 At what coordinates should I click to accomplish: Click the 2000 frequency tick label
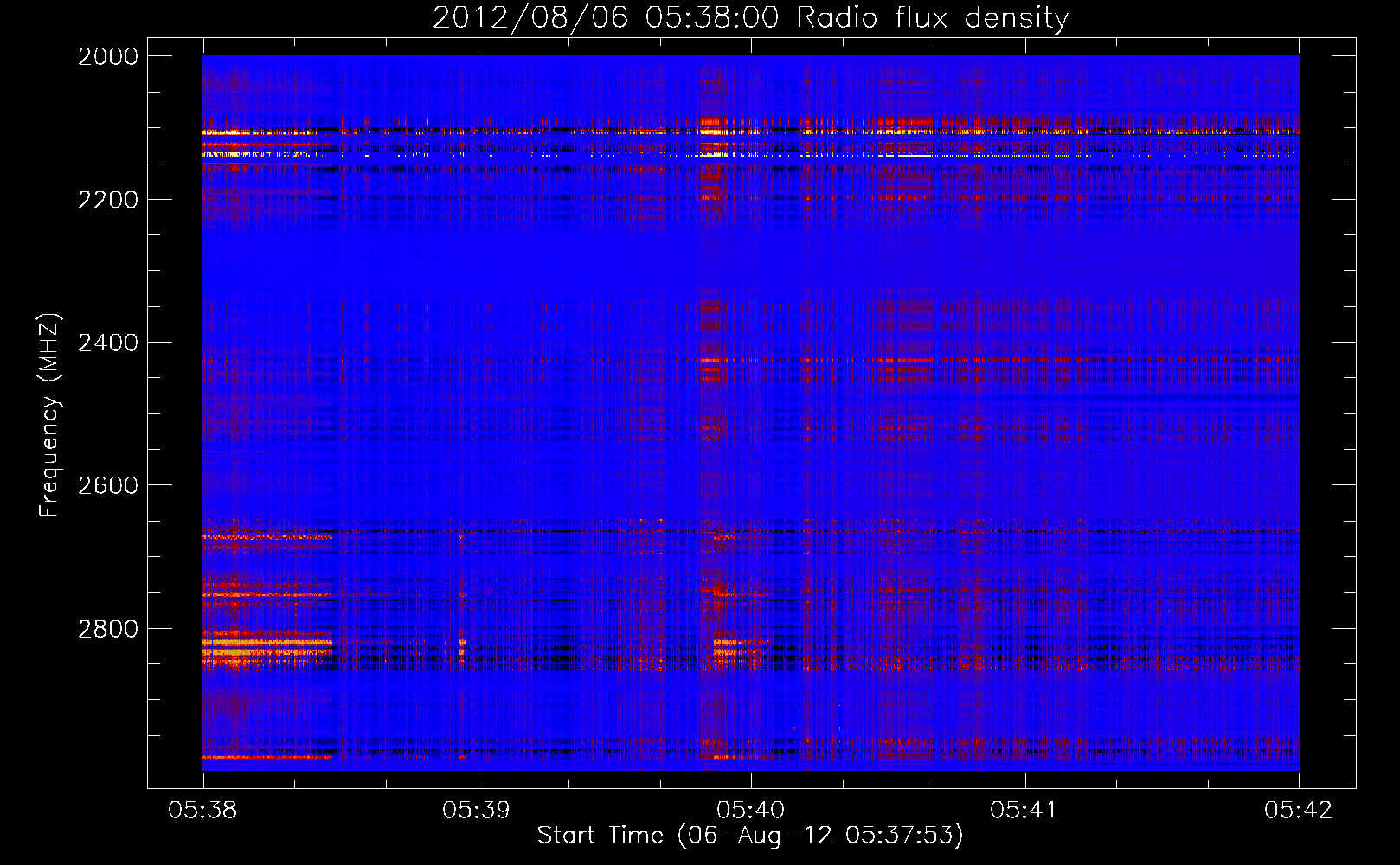click(x=108, y=56)
